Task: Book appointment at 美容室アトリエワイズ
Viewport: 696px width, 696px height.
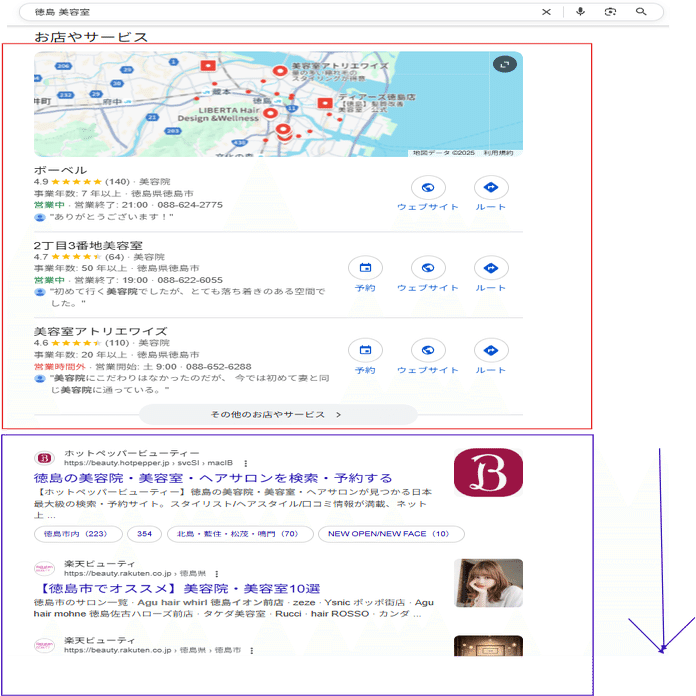Action: pyautogui.click(x=365, y=350)
